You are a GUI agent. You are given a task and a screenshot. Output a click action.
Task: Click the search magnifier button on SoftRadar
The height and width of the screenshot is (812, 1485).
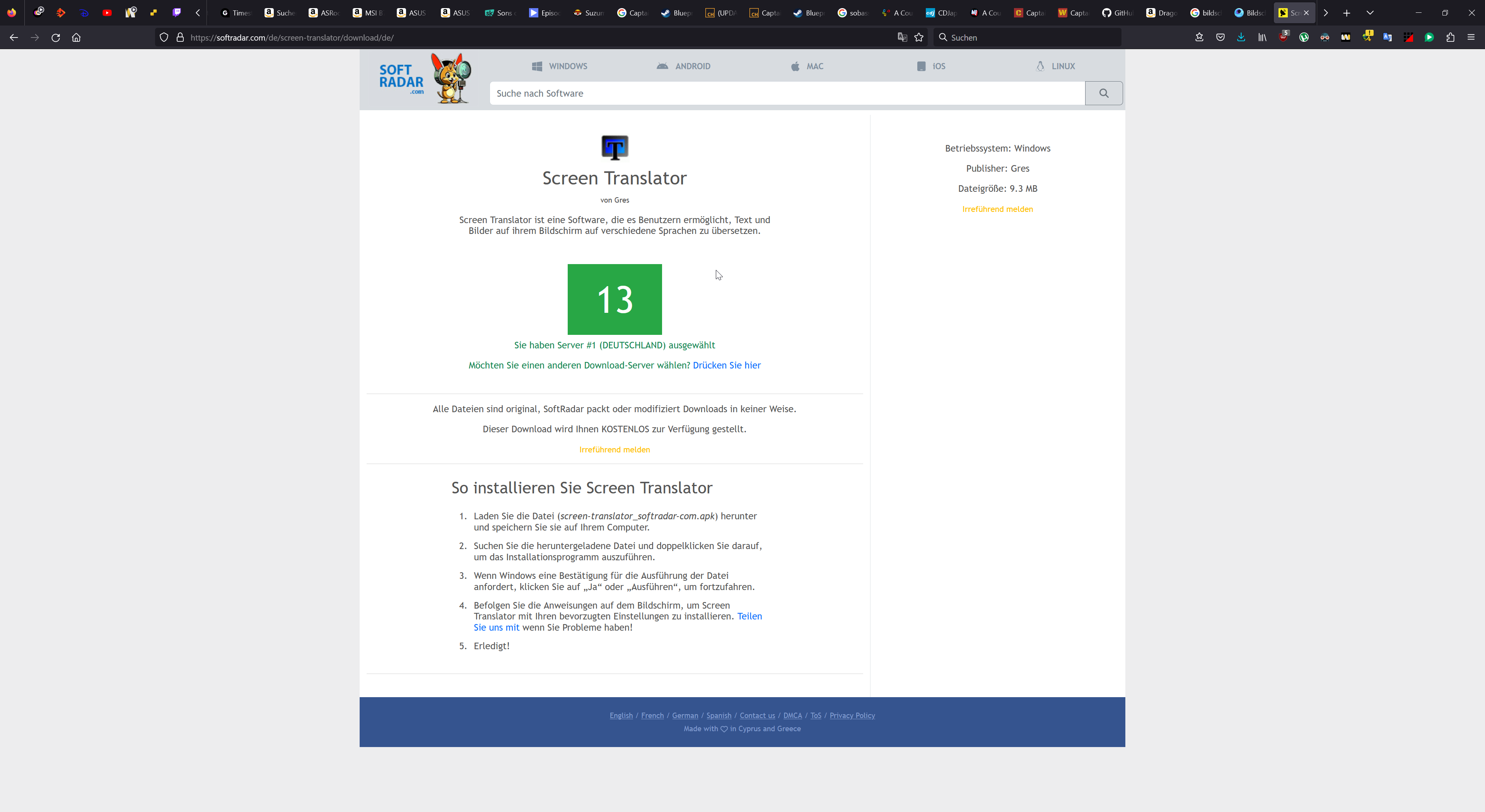click(x=1103, y=93)
